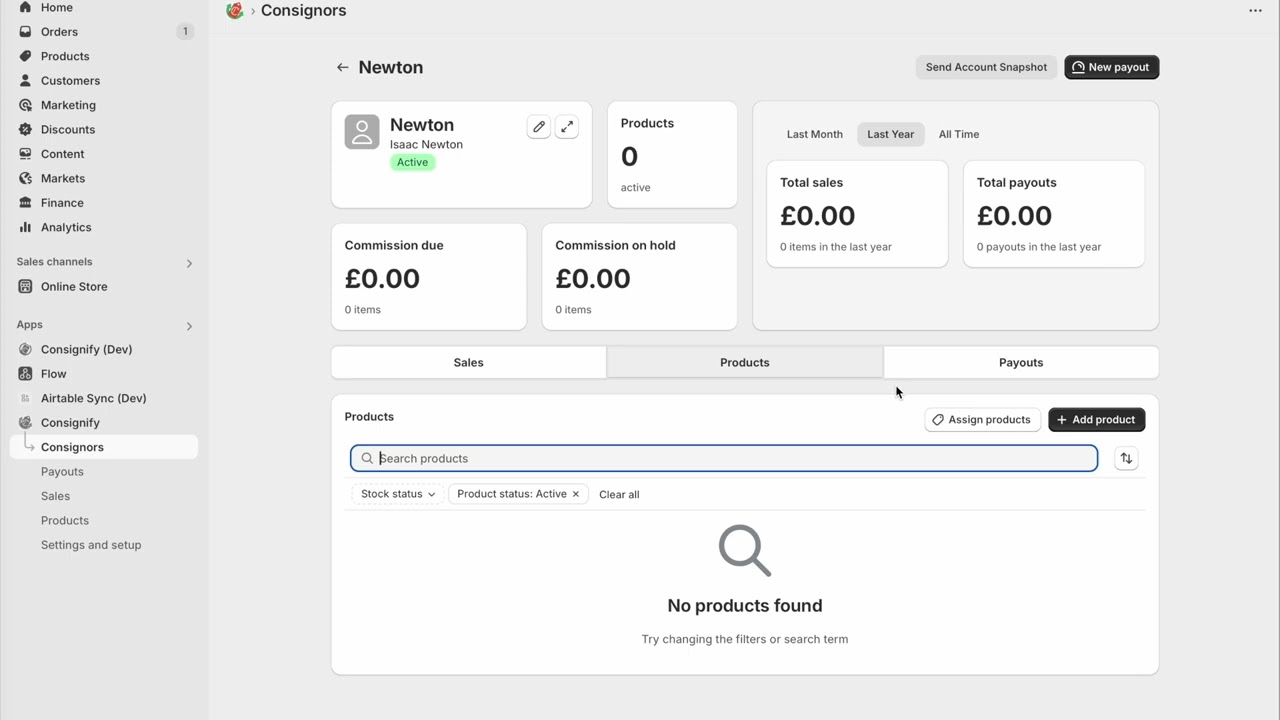Click the Commission on hold card
This screenshot has height=720, width=1280.
tap(639, 277)
